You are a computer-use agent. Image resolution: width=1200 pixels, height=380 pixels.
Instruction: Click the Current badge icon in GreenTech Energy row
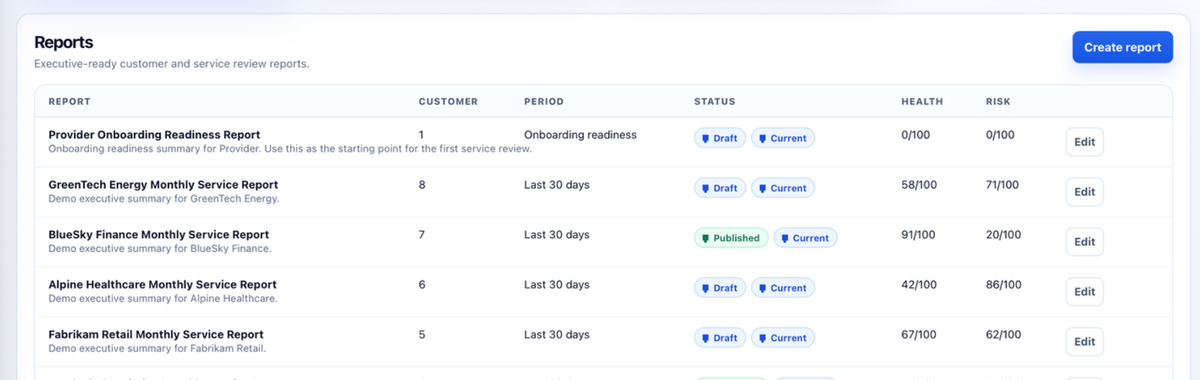(x=762, y=188)
